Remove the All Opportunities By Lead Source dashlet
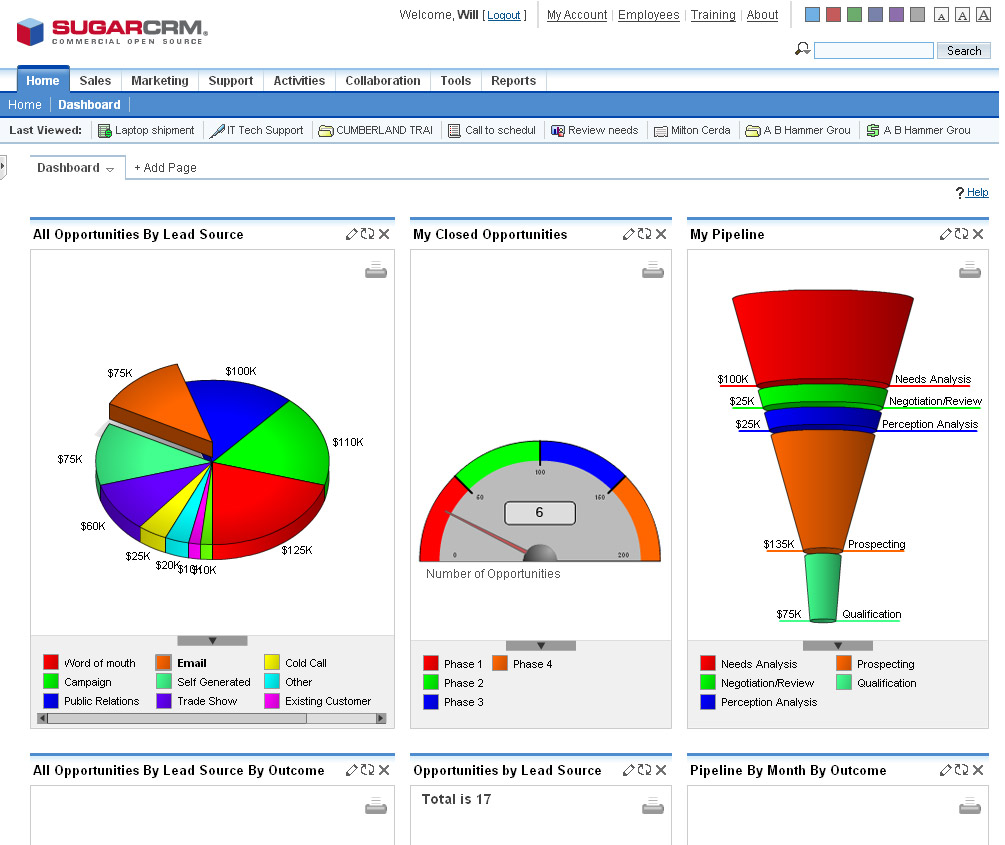Screen dimensions: 1005x845 tap(384, 234)
